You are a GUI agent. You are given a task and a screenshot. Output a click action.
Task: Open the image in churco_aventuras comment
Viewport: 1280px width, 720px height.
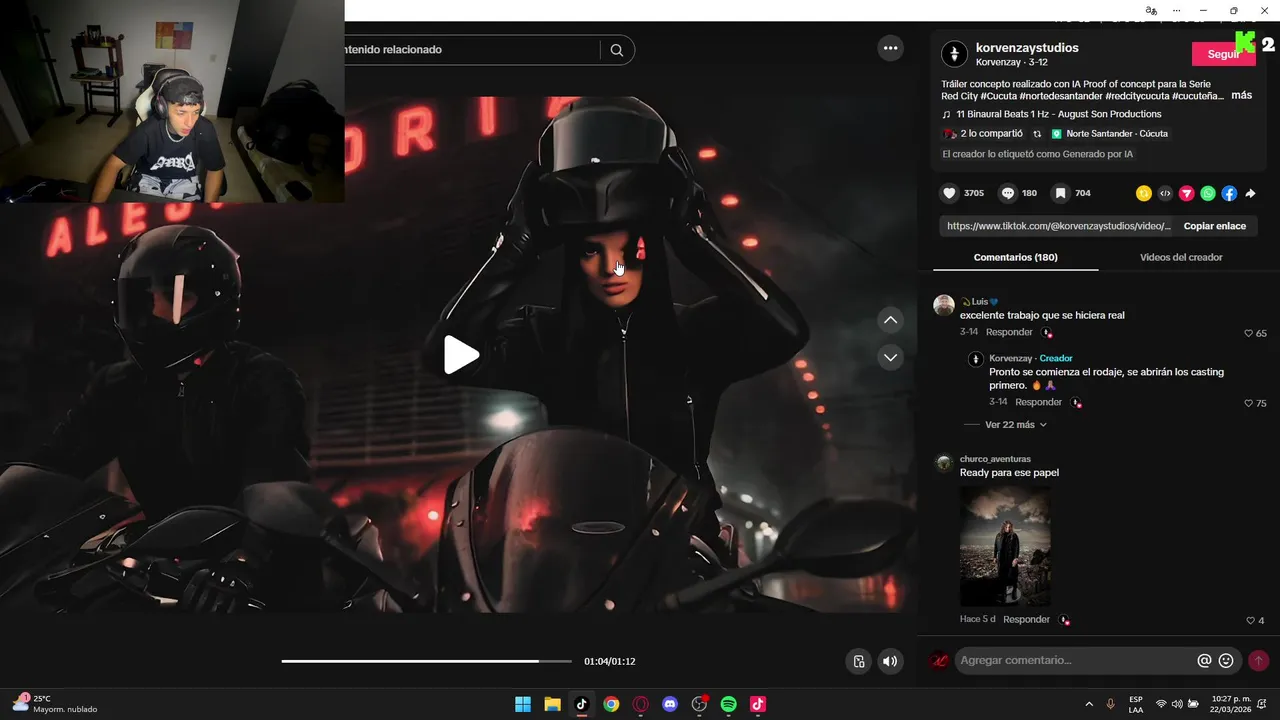click(x=1005, y=546)
